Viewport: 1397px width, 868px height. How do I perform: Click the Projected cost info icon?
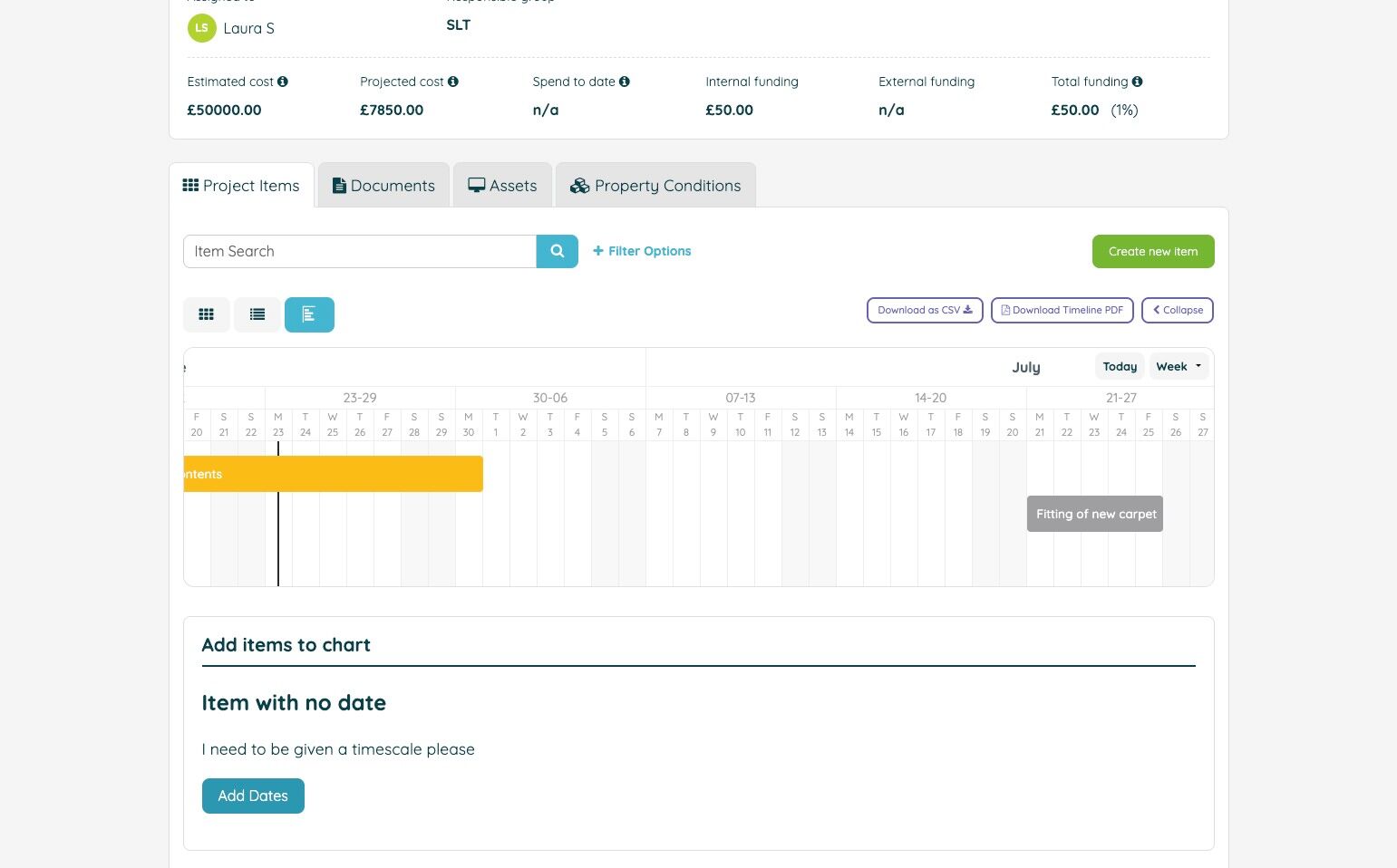coord(453,82)
